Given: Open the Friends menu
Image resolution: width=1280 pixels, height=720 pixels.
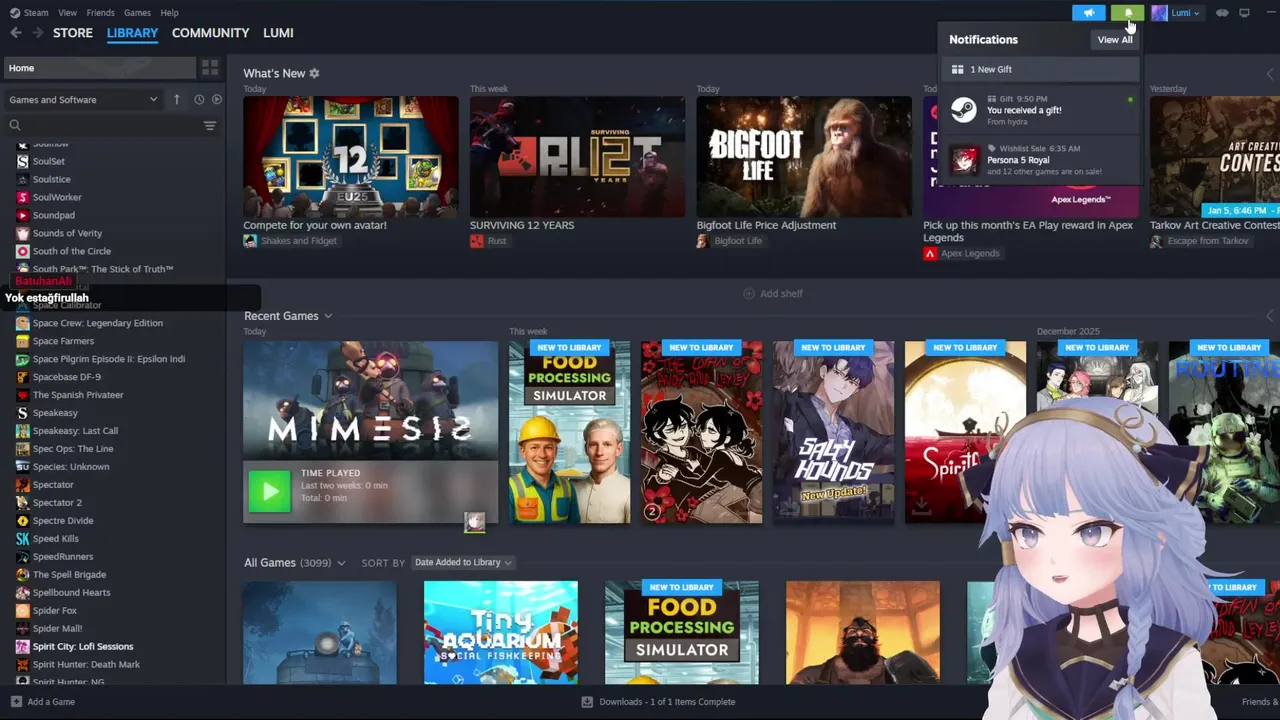Looking at the screenshot, I should (x=100, y=13).
